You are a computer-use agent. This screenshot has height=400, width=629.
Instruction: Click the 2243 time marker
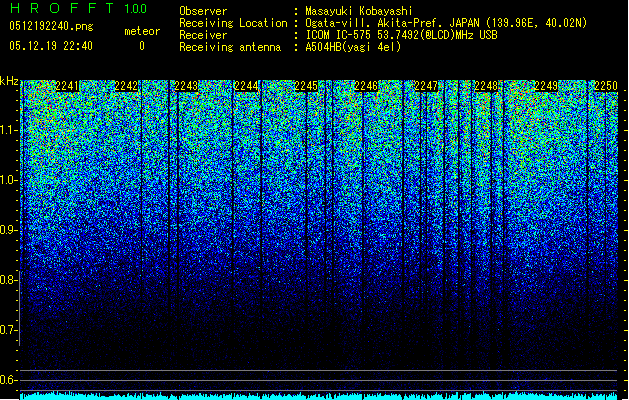click(186, 86)
